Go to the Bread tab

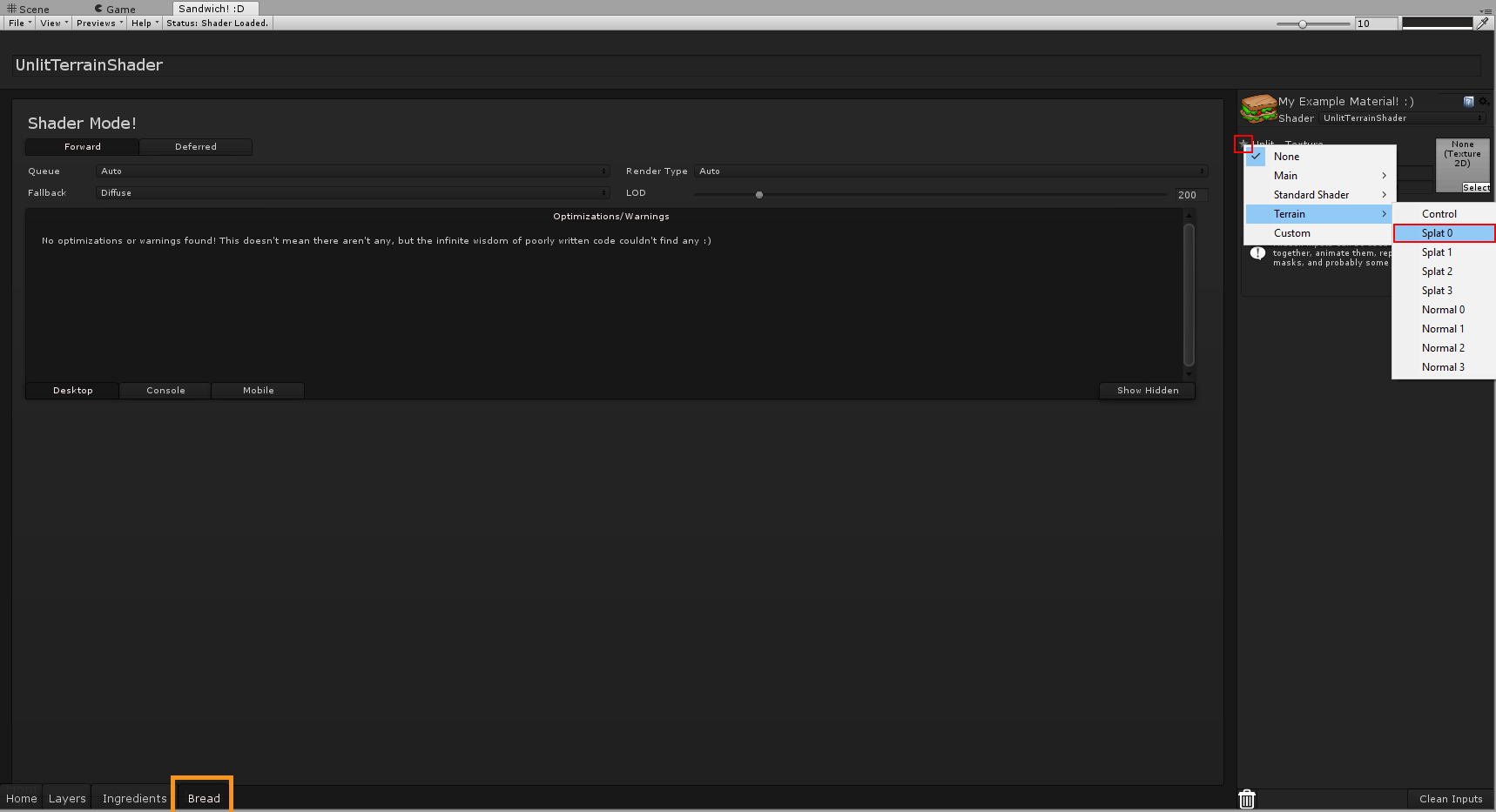click(204, 799)
